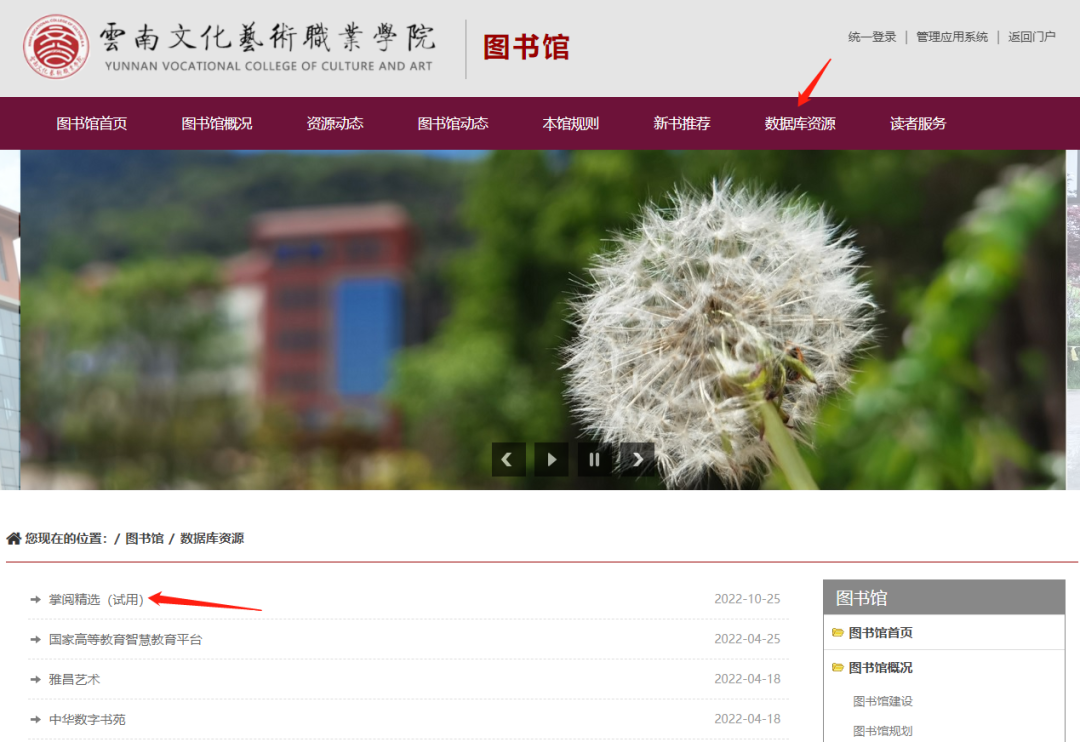The image size is (1080, 742).
Task: Expand the 图书馆概况 sidebar folder
Action: (838, 668)
